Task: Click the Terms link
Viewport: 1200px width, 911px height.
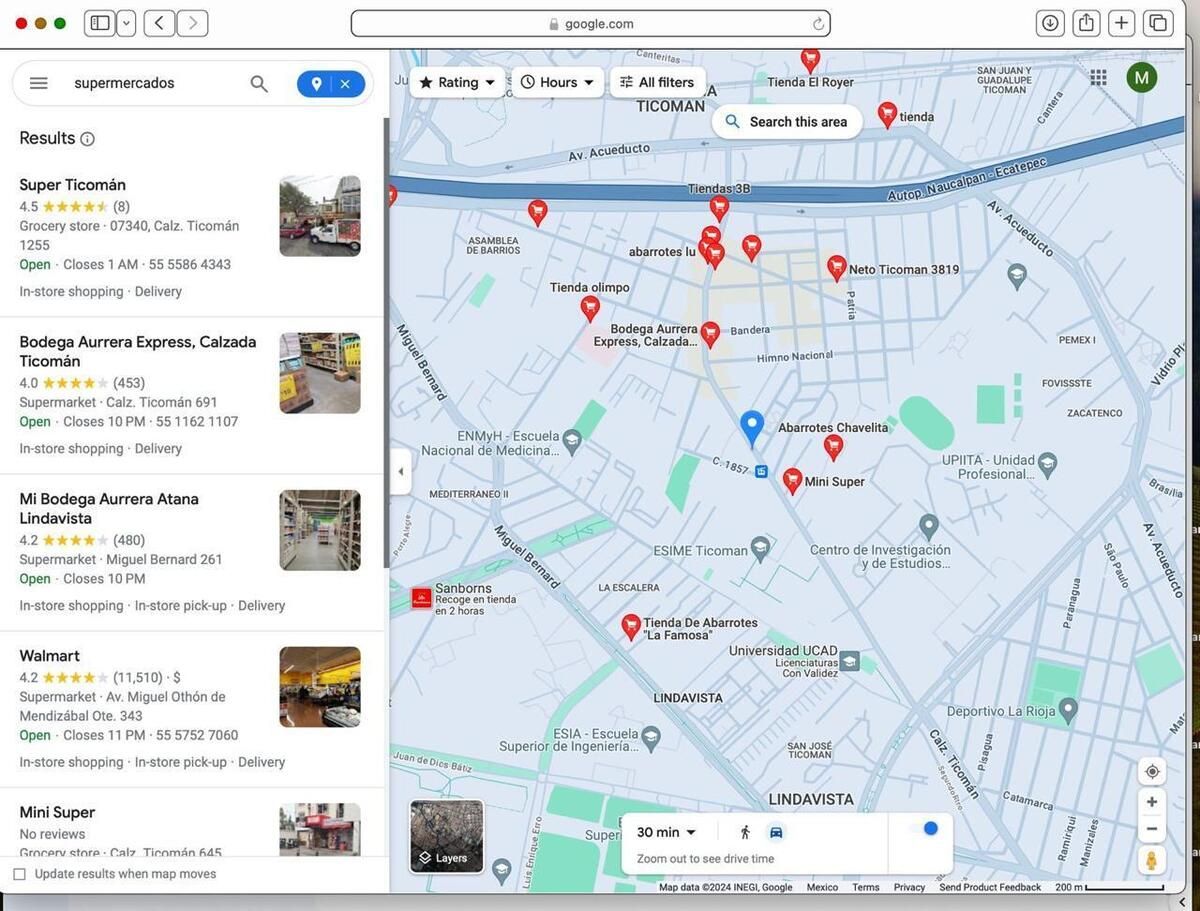Action: [866, 887]
